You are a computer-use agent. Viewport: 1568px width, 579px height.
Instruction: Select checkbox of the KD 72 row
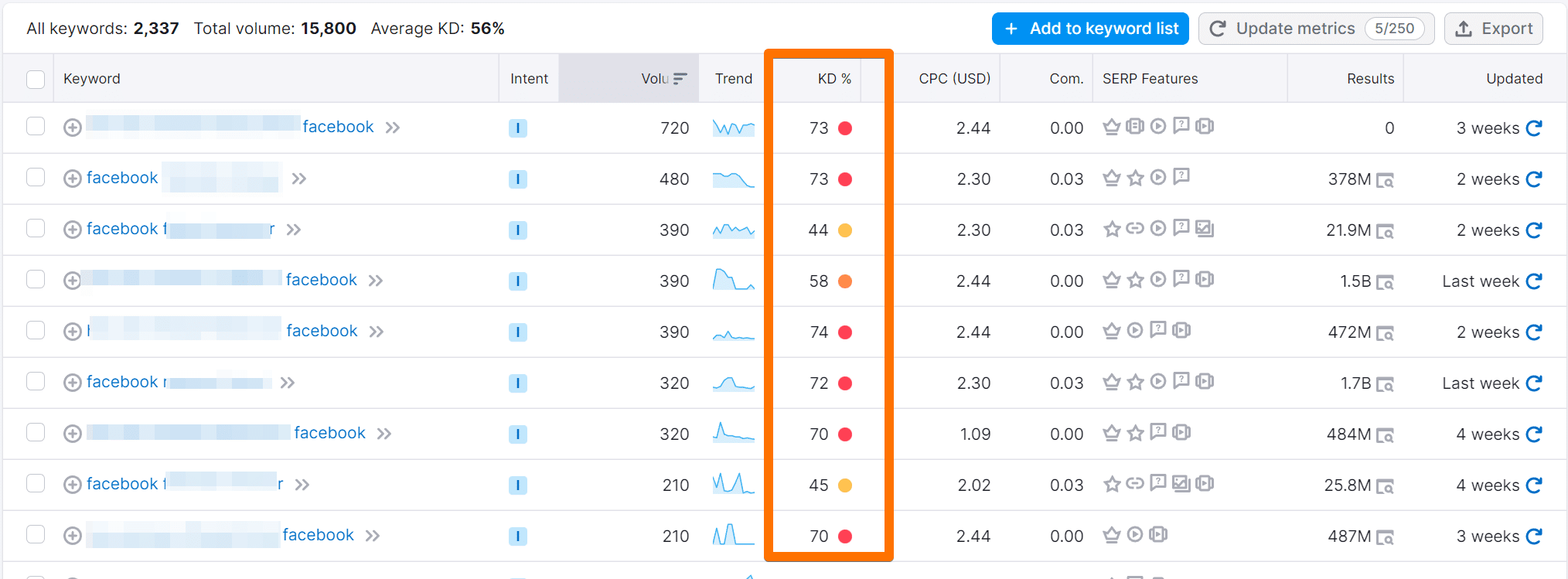tap(36, 381)
